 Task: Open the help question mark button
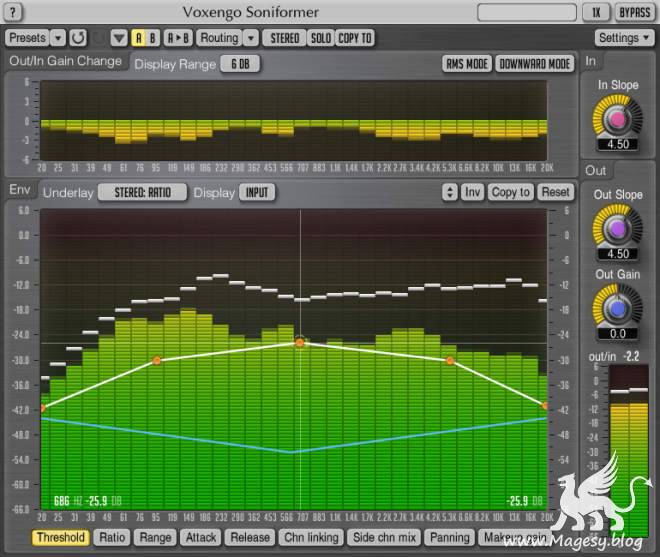pyautogui.click(x=13, y=12)
